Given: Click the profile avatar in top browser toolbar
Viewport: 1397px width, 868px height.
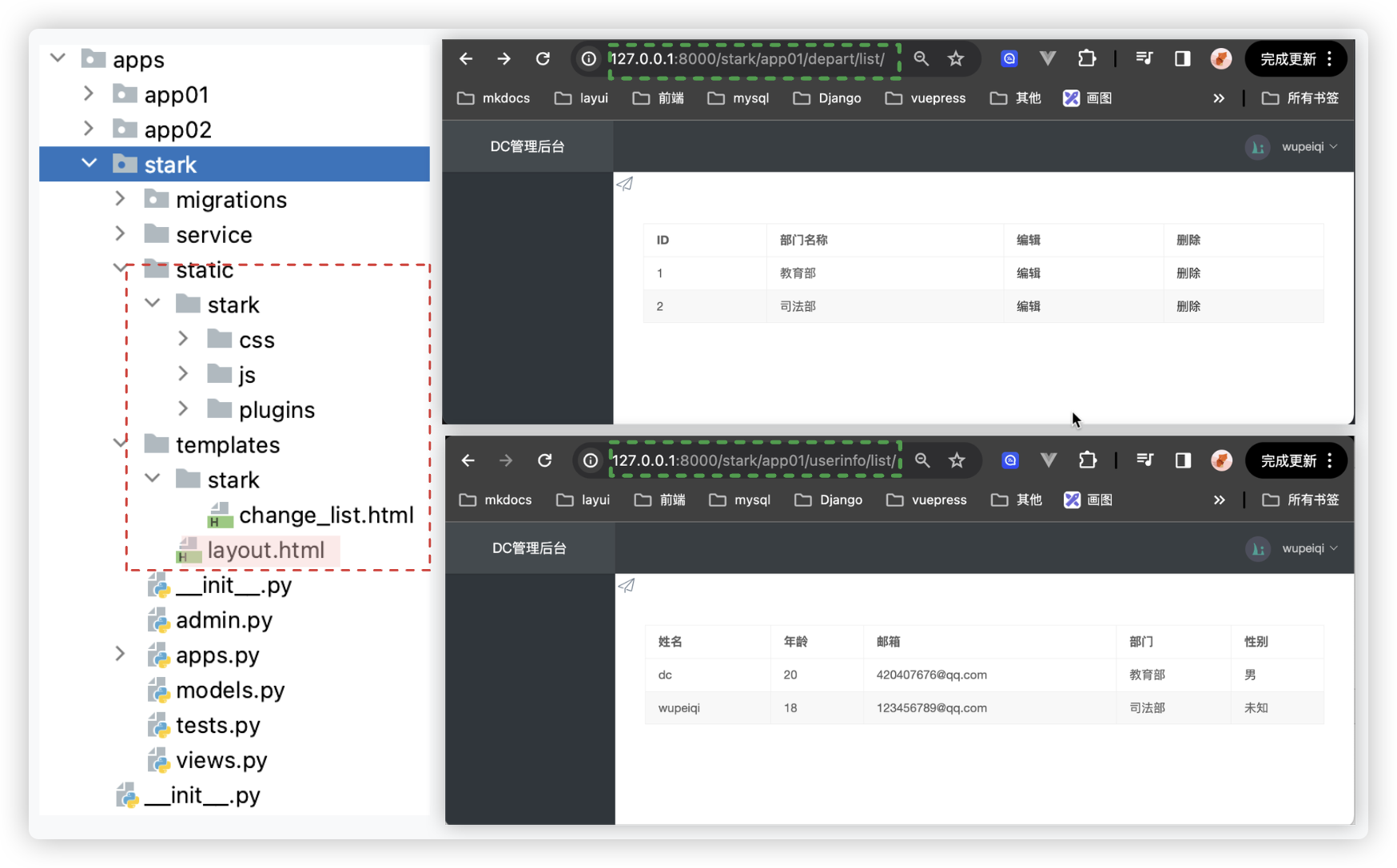Looking at the screenshot, I should tap(1220, 58).
